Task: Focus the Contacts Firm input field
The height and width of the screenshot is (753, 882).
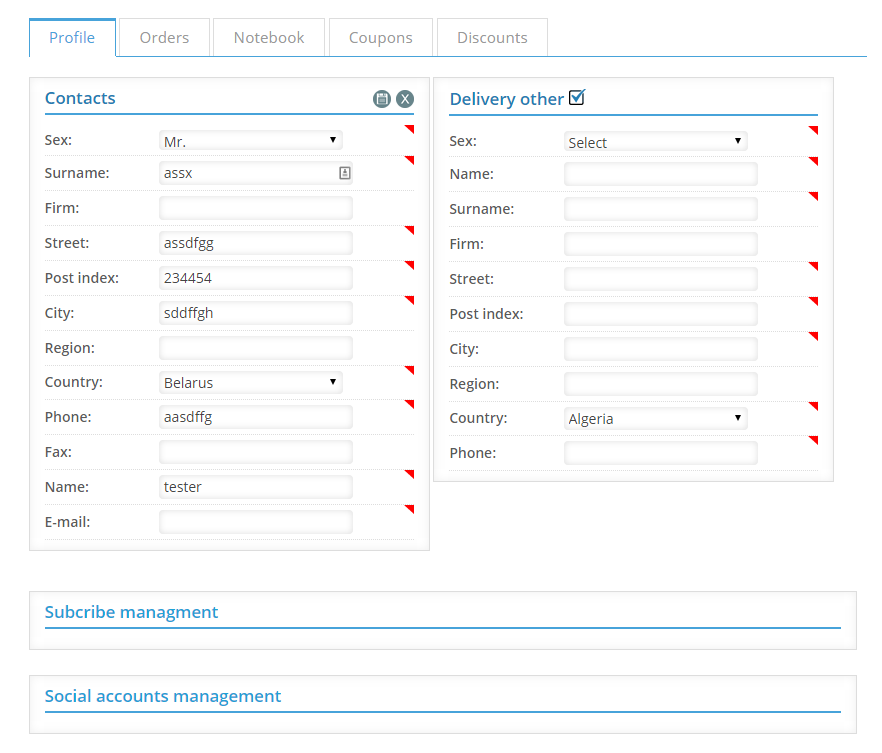Action: pyautogui.click(x=256, y=208)
